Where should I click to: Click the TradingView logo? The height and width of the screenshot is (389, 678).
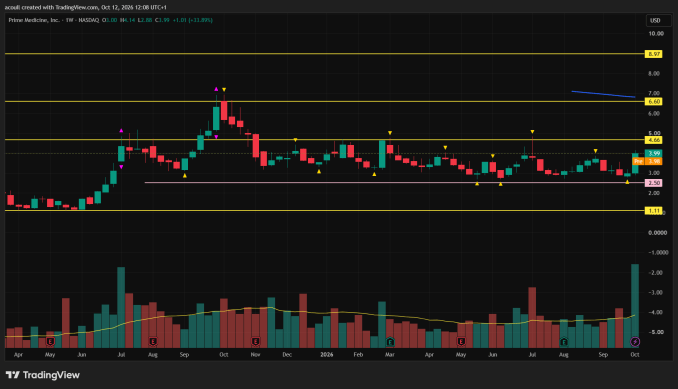[42, 375]
